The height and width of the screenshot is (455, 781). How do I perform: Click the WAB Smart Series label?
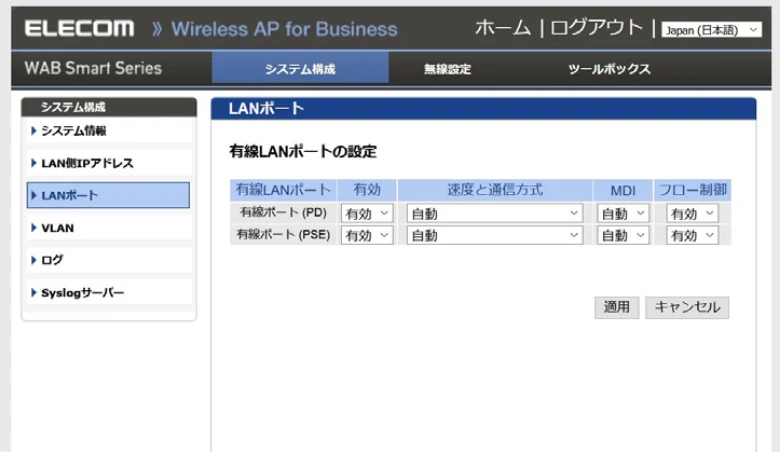coord(93,68)
